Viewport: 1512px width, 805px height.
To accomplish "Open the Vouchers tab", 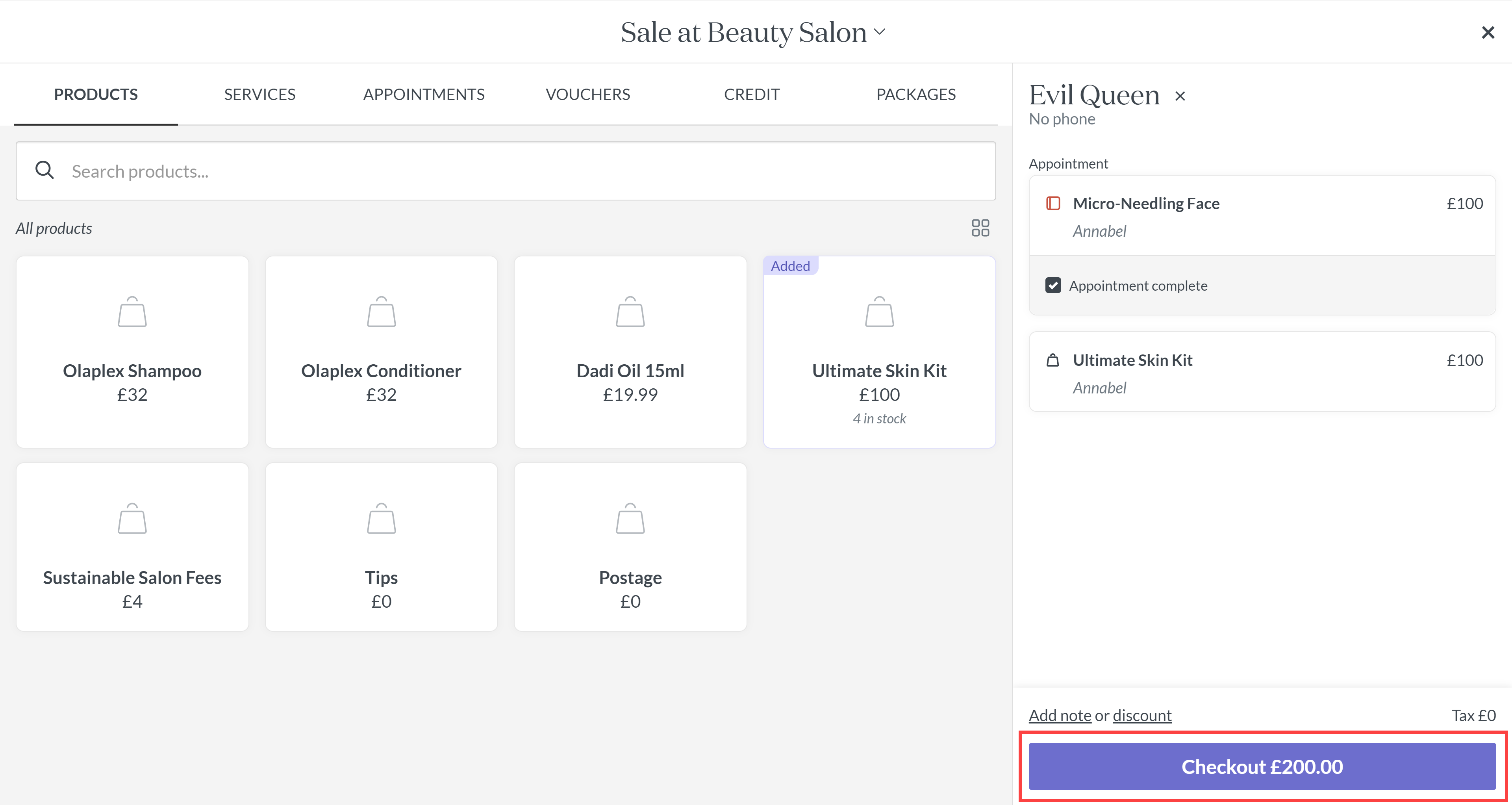I will click(x=587, y=94).
